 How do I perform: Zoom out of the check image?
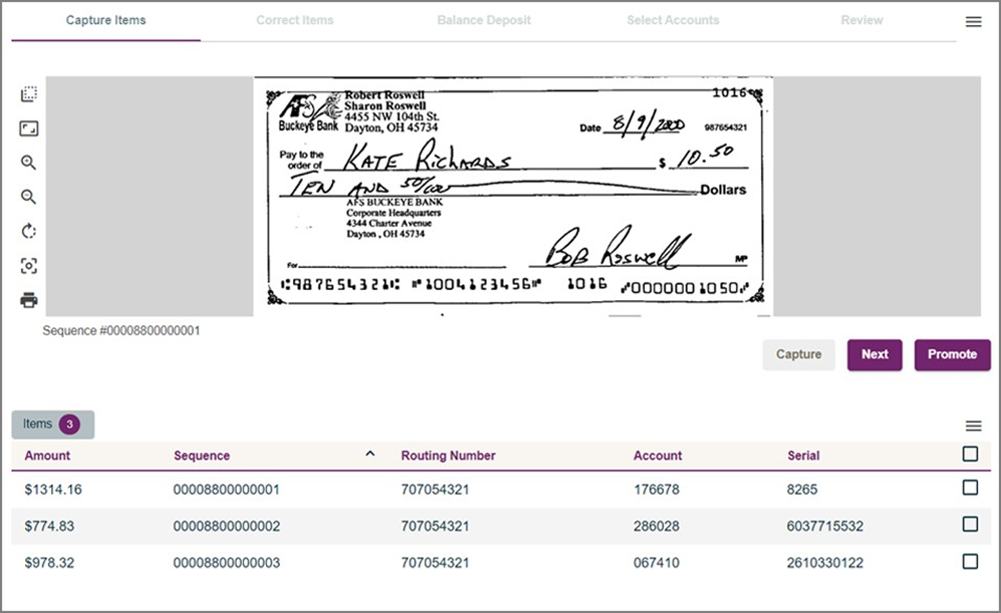click(x=29, y=197)
